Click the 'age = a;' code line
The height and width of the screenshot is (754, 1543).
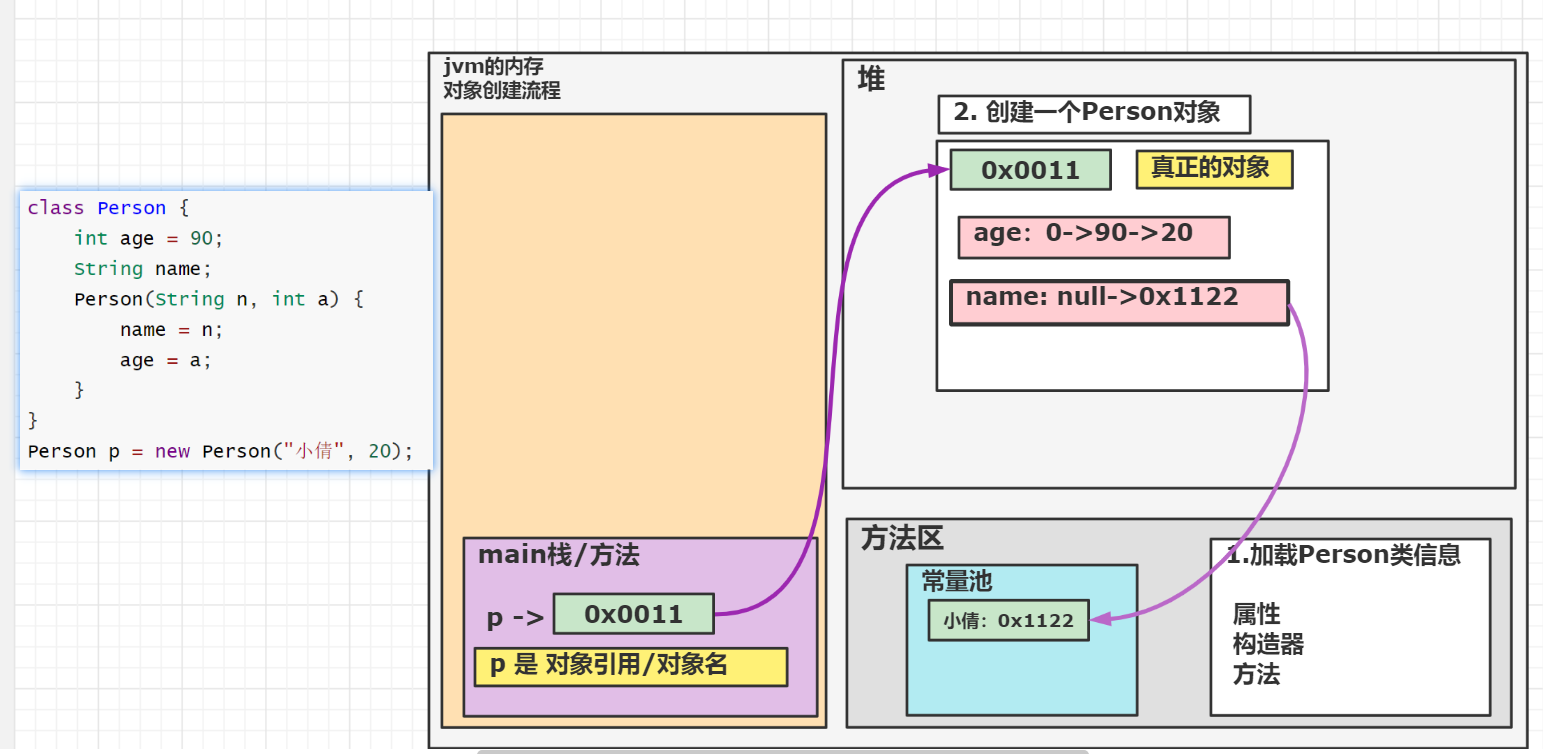(x=166, y=360)
